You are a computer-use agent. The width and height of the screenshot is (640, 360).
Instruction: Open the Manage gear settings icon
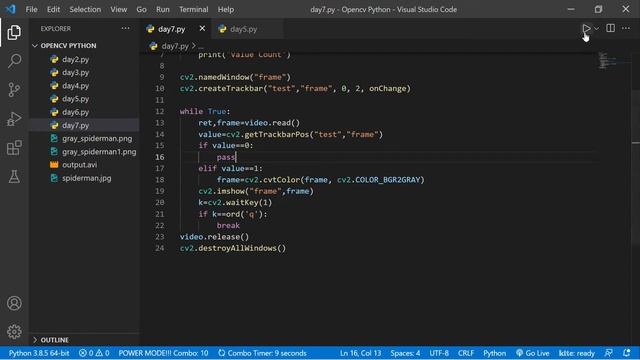[x=14, y=331]
